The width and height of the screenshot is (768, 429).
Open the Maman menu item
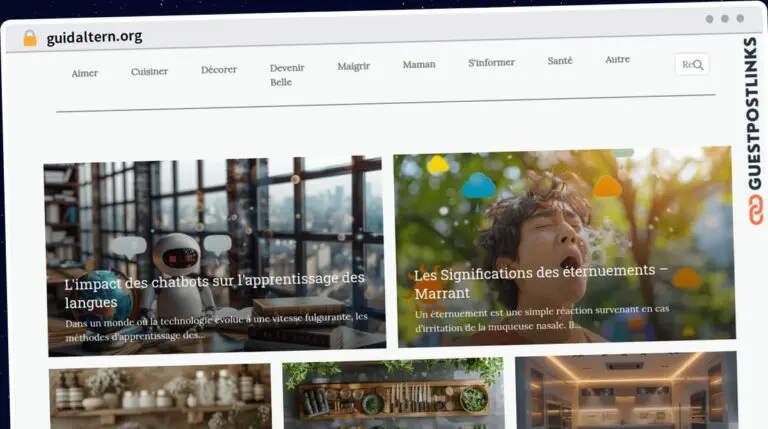419,64
